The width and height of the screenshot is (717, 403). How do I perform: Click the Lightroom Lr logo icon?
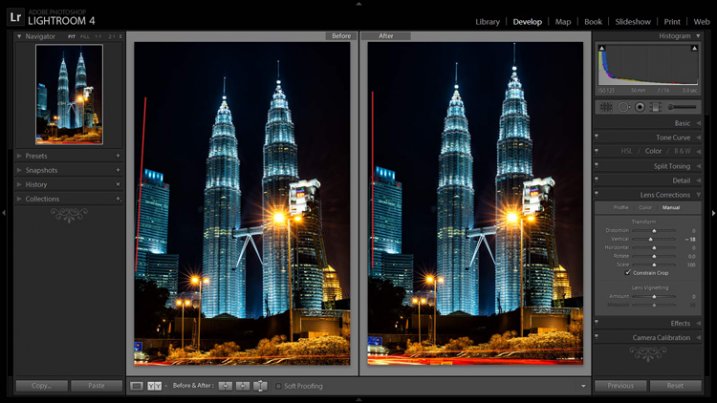[x=15, y=17]
